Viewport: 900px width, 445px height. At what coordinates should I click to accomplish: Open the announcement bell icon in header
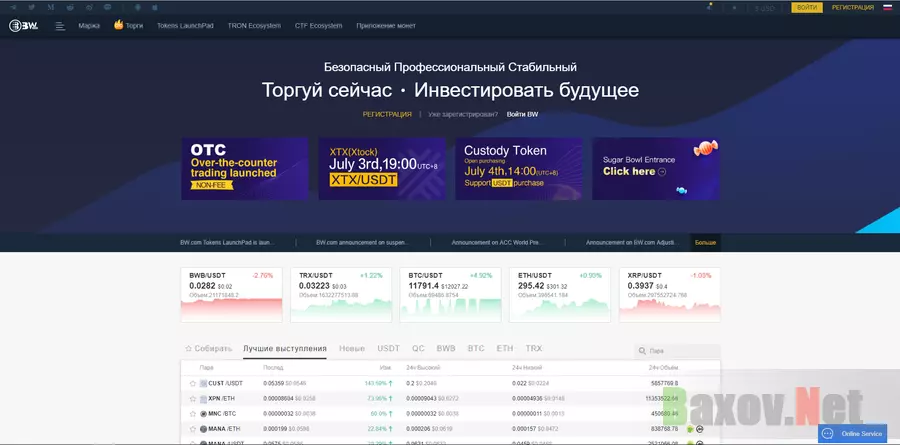[710, 7]
